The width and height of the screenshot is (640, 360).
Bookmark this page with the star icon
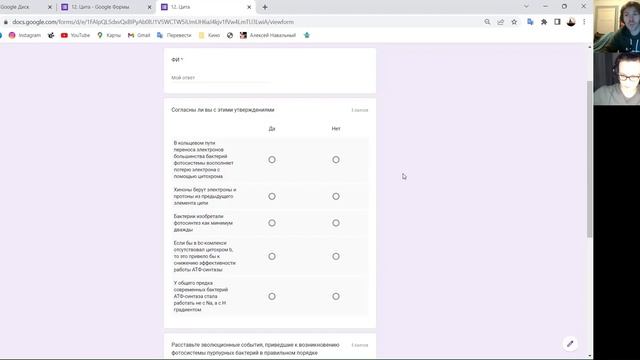coord(514,22)
